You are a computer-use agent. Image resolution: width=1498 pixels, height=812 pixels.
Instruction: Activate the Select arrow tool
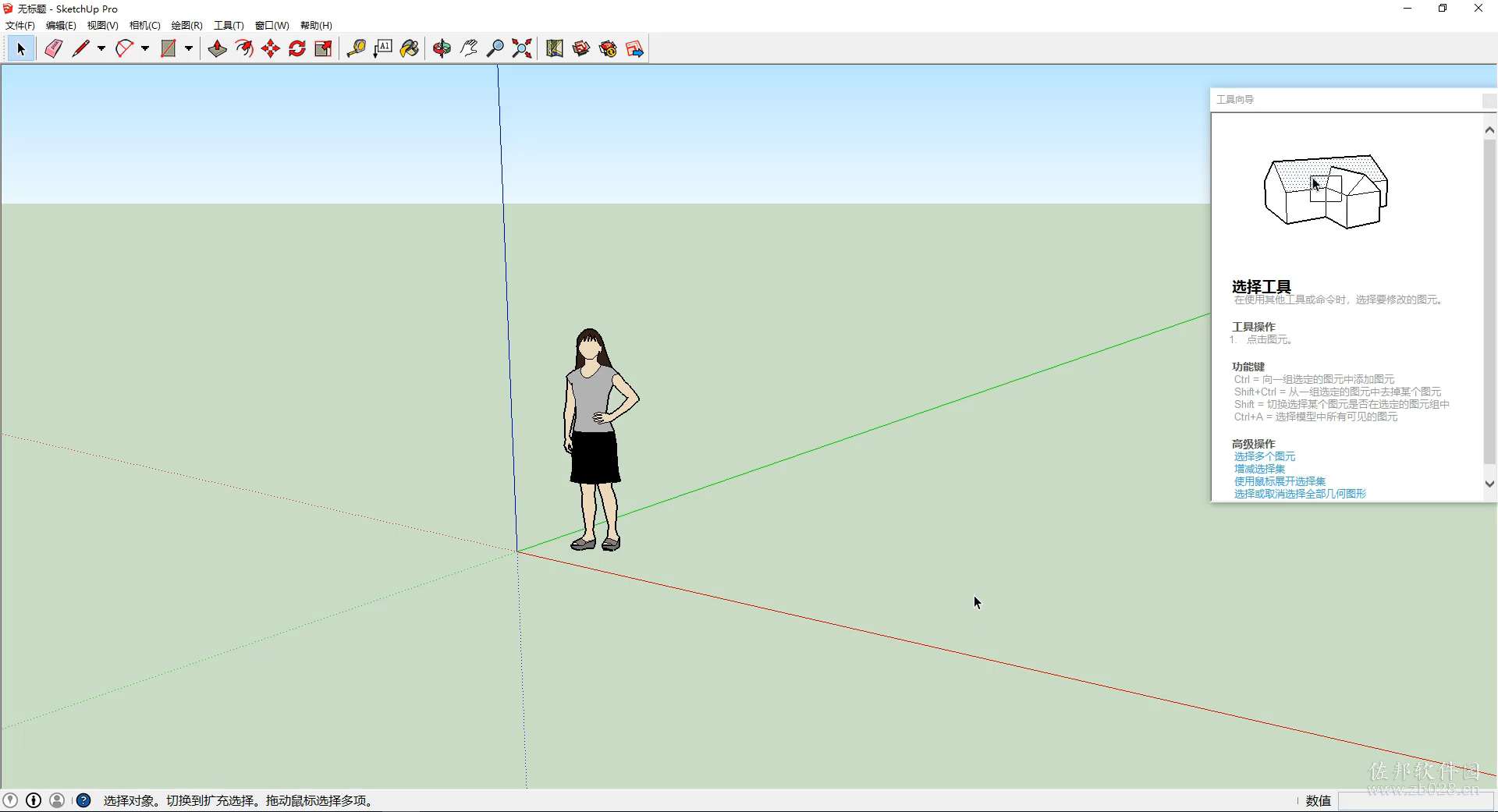(x=21, y=49)
